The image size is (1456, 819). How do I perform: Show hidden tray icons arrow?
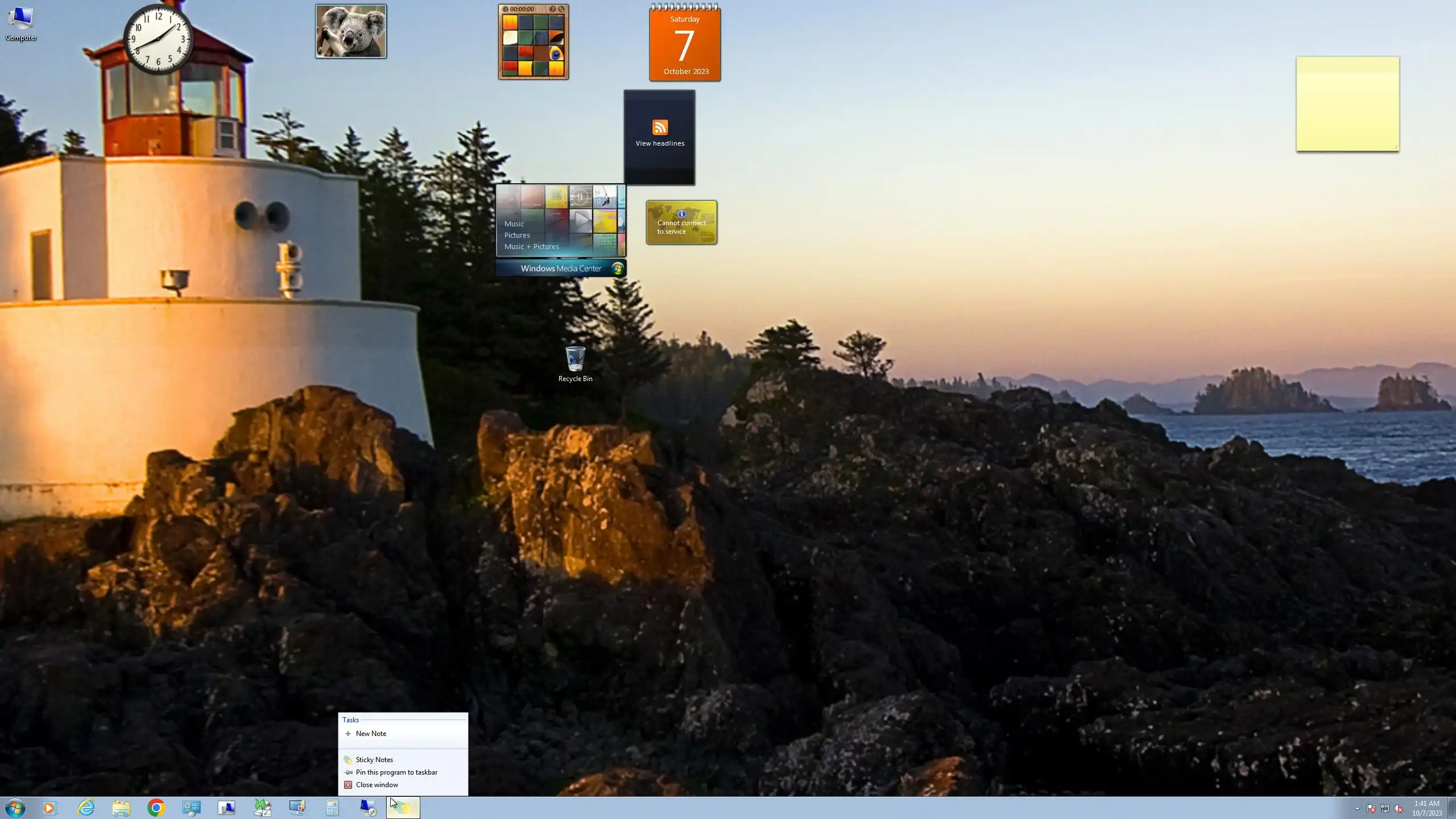tap(1357, 808)
